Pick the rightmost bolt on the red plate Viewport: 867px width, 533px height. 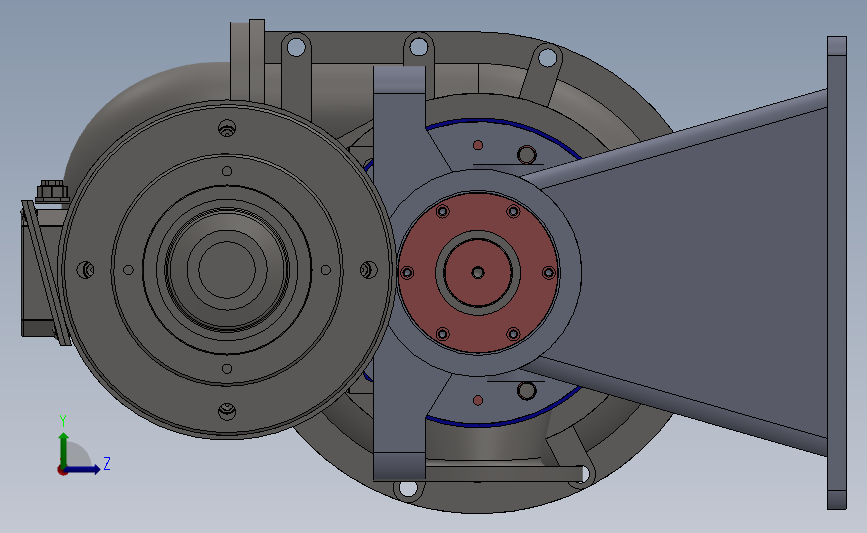(549, 273)
